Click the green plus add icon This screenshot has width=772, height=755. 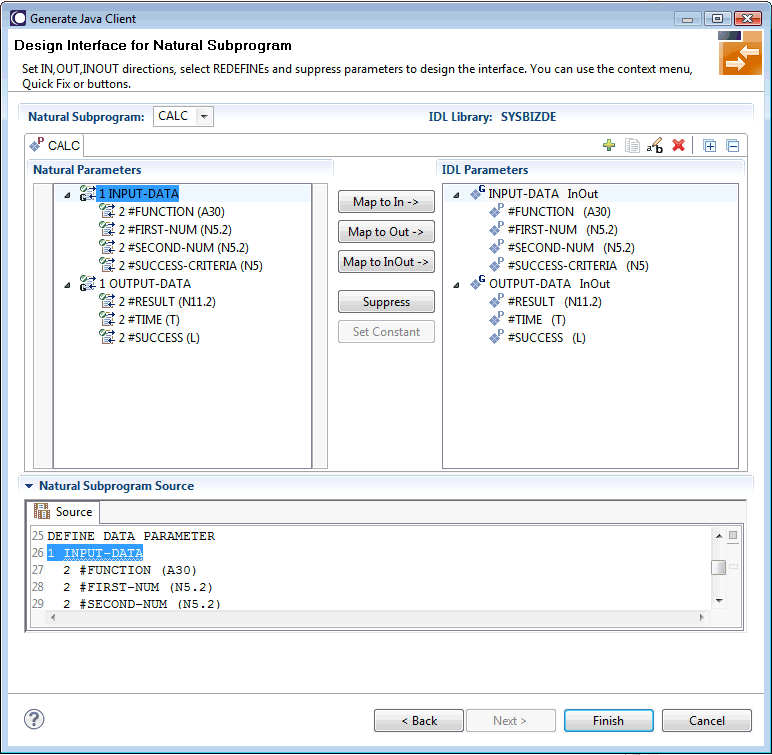pos(609,145)
